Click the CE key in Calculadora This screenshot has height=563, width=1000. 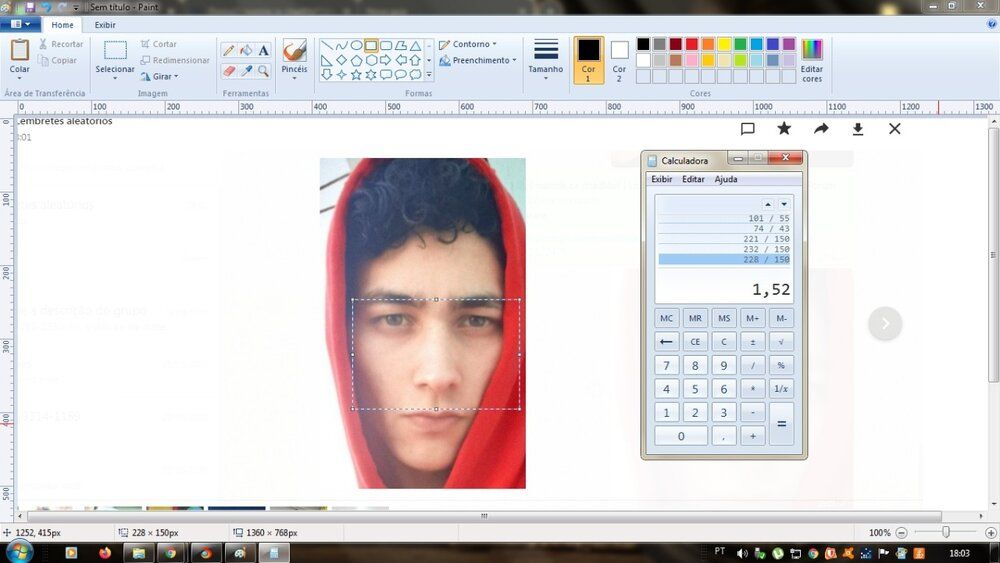tap(695, 342)
